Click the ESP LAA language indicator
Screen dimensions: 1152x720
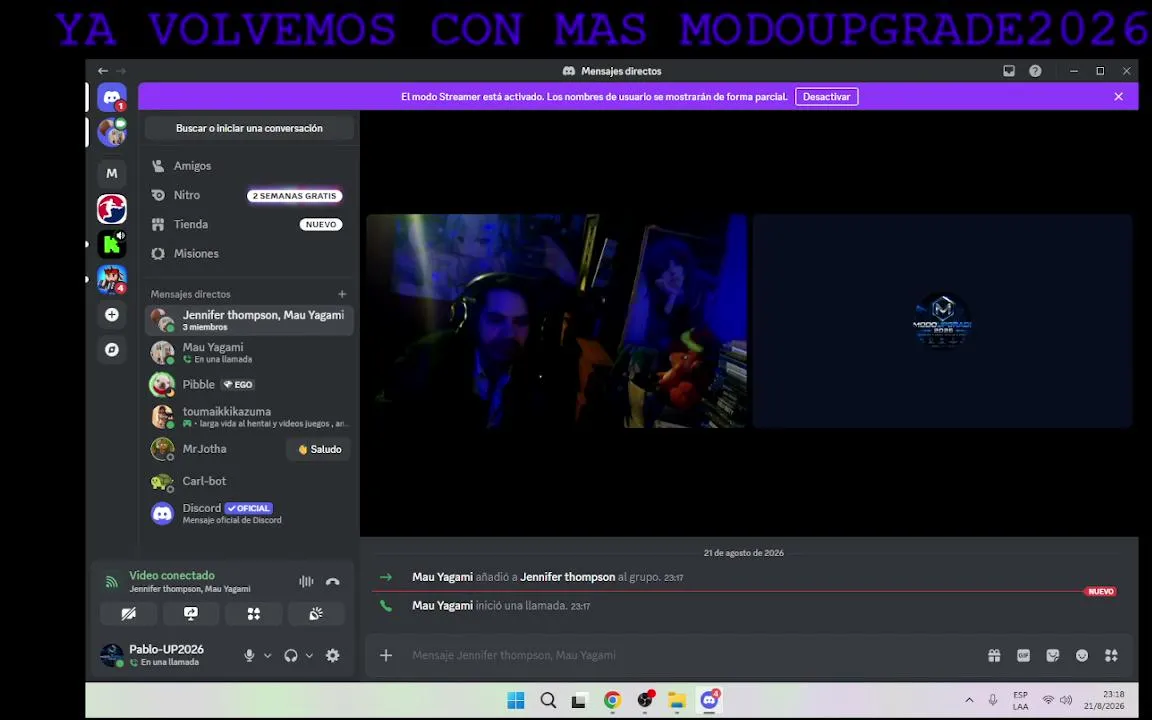click(1020, 700)
